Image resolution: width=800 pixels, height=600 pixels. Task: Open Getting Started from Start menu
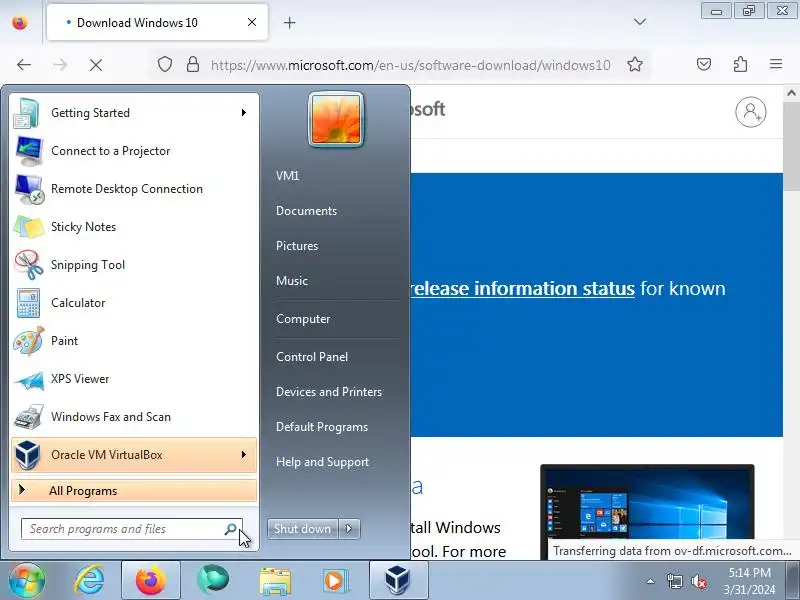(134, 113)
